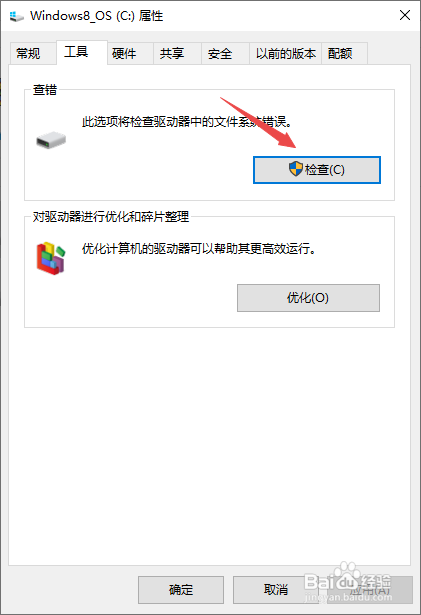
Task: Click the 优化(O) button
Action: [308, 298]
